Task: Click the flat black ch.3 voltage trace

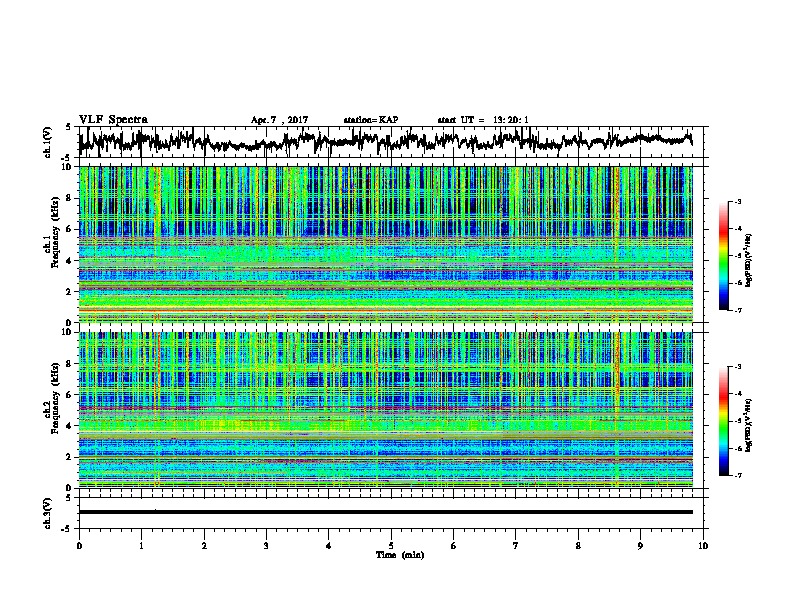Action: tap(385, 512)
